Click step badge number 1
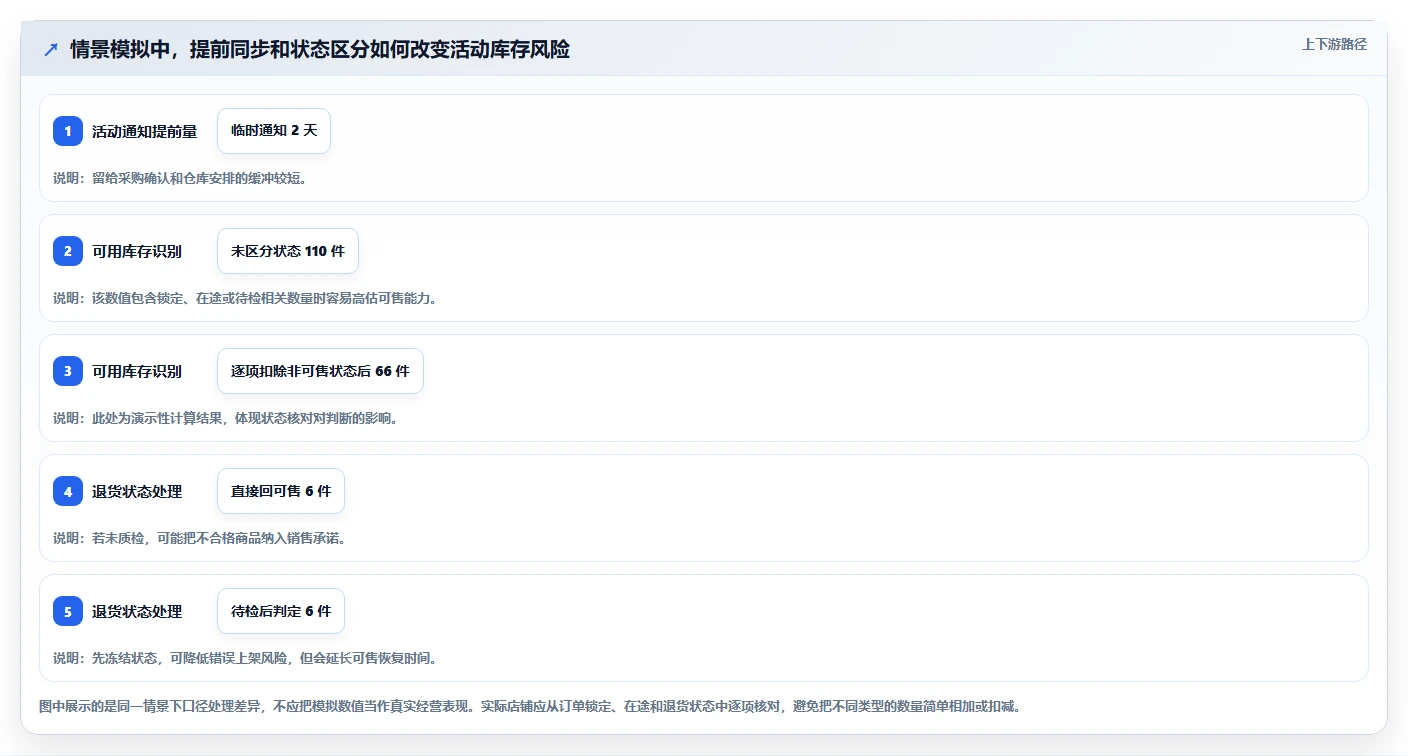1408x756 pixels. coord(68,131)
